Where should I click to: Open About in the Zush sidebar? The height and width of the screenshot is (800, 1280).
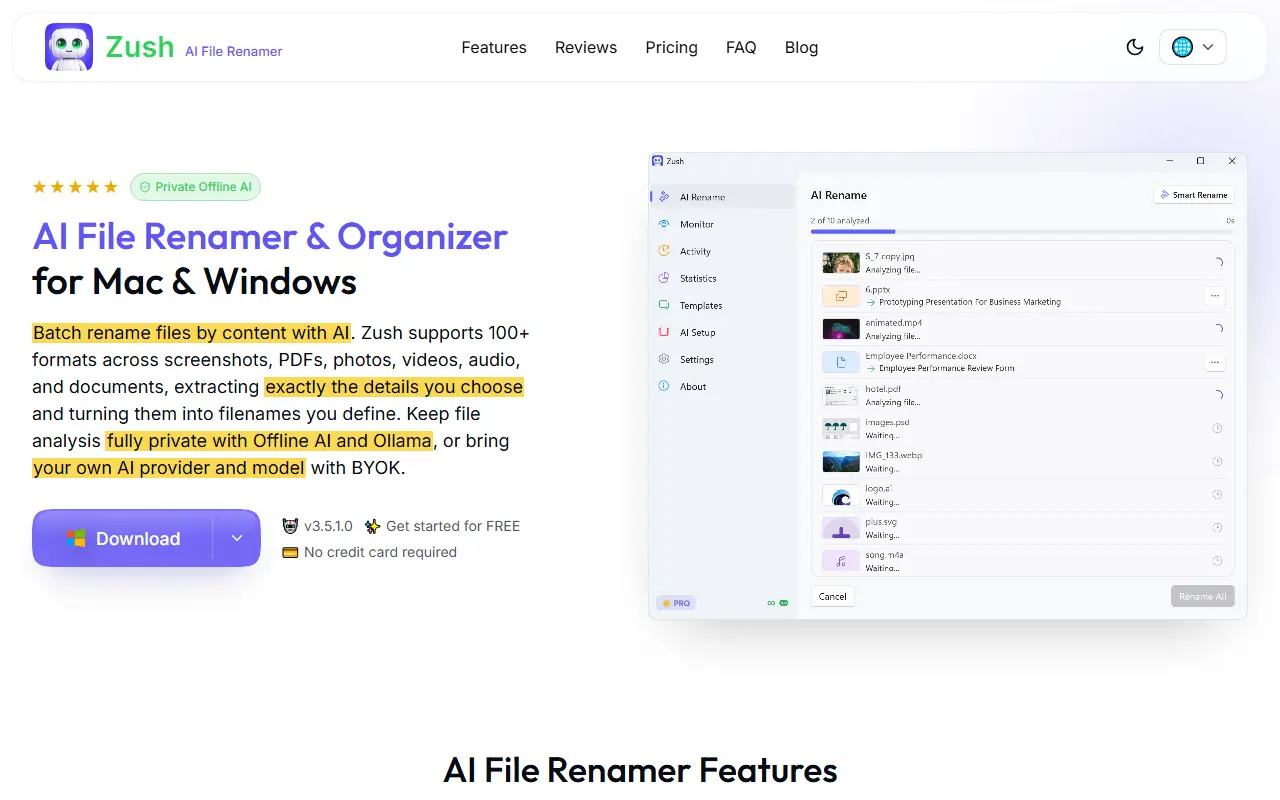pyautogui.click(x=723, y=386)
